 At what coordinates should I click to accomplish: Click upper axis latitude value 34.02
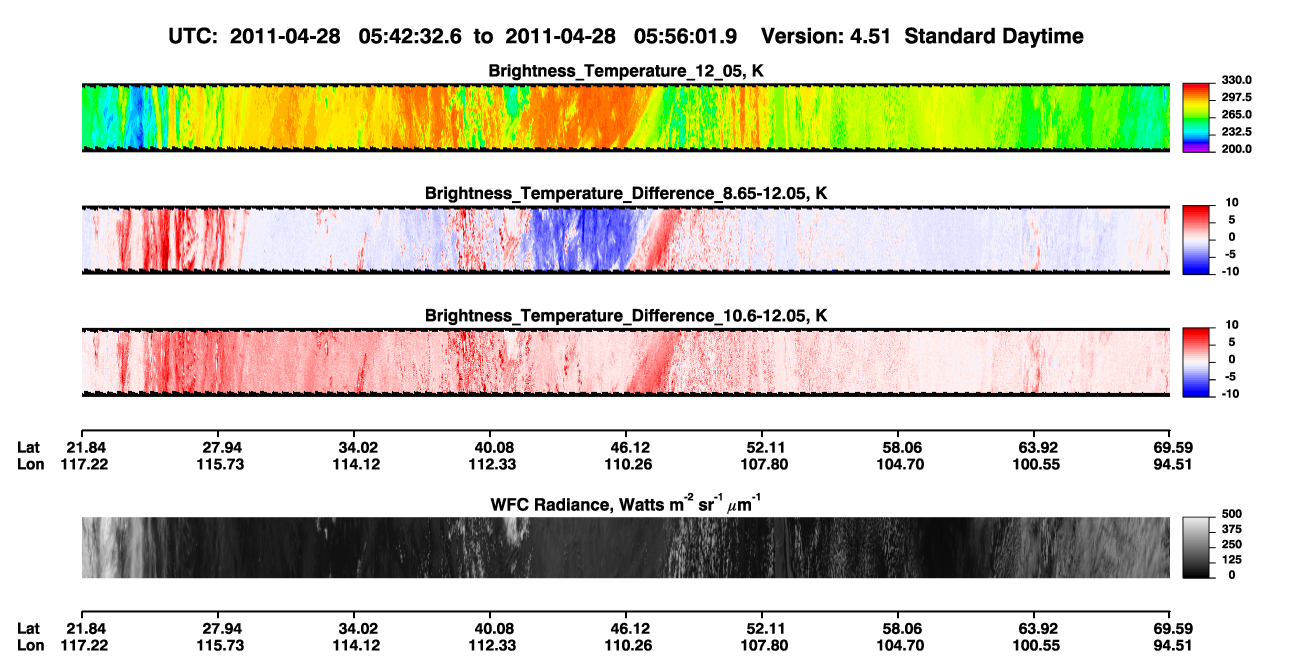(x=359, y=447)
